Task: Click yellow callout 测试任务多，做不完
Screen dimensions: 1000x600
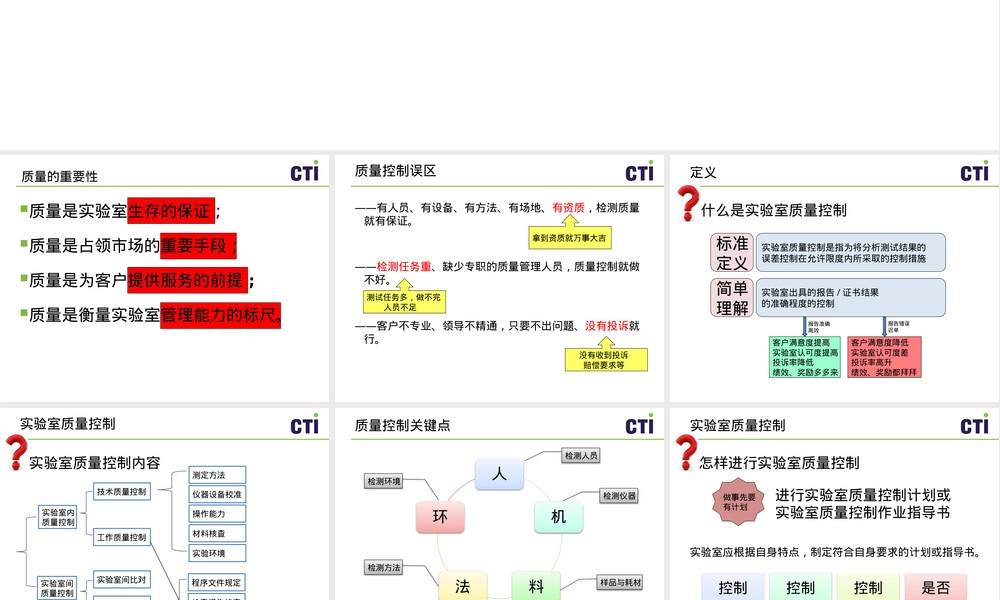Action: 404,302
